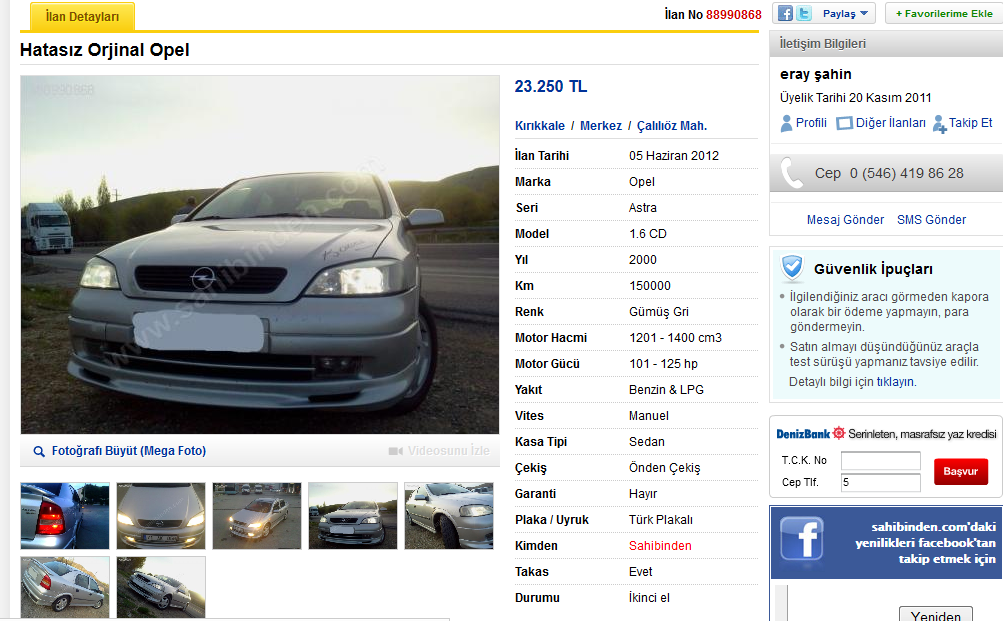Add listing with Favorilerime Ekle button
This screenshot has width=1003, height=621.
point(944,13)
